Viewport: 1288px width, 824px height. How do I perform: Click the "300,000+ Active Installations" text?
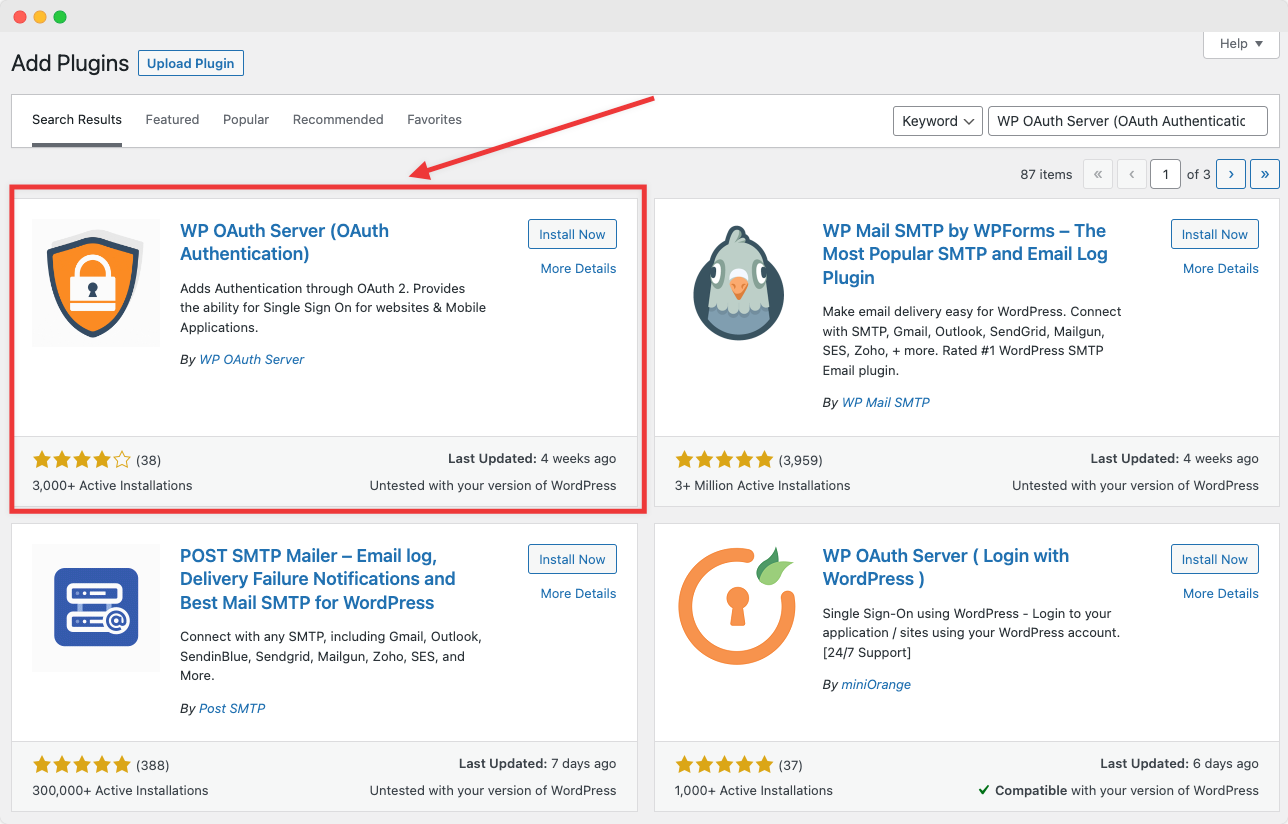[x=120, y=790]
